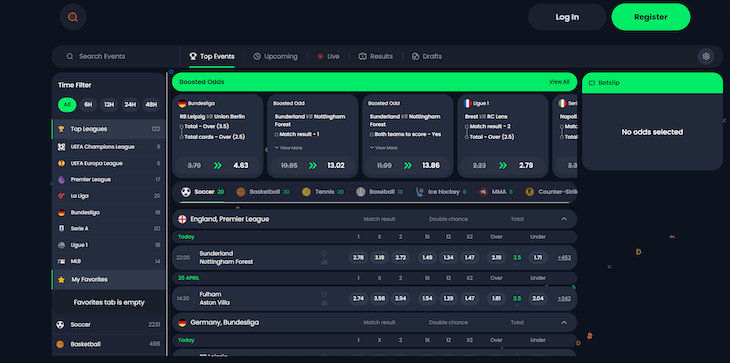The image size is (730, 363).
Task: Open Serie A in sidebar
Action: (108, 229)
